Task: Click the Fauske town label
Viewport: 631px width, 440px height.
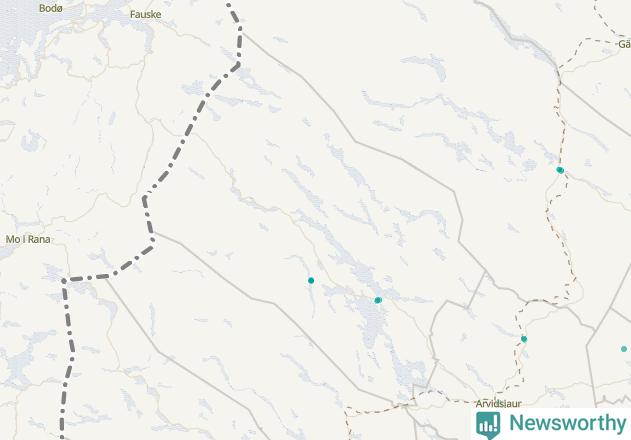Action: click(x=146, y=15)
